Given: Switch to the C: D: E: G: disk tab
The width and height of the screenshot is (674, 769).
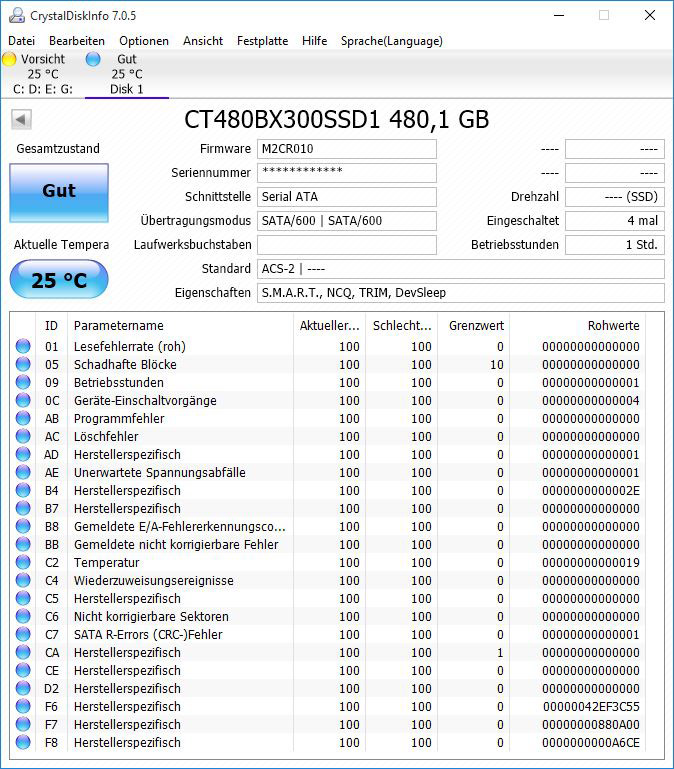Looking at the screenshot, I should pos(42,74).
